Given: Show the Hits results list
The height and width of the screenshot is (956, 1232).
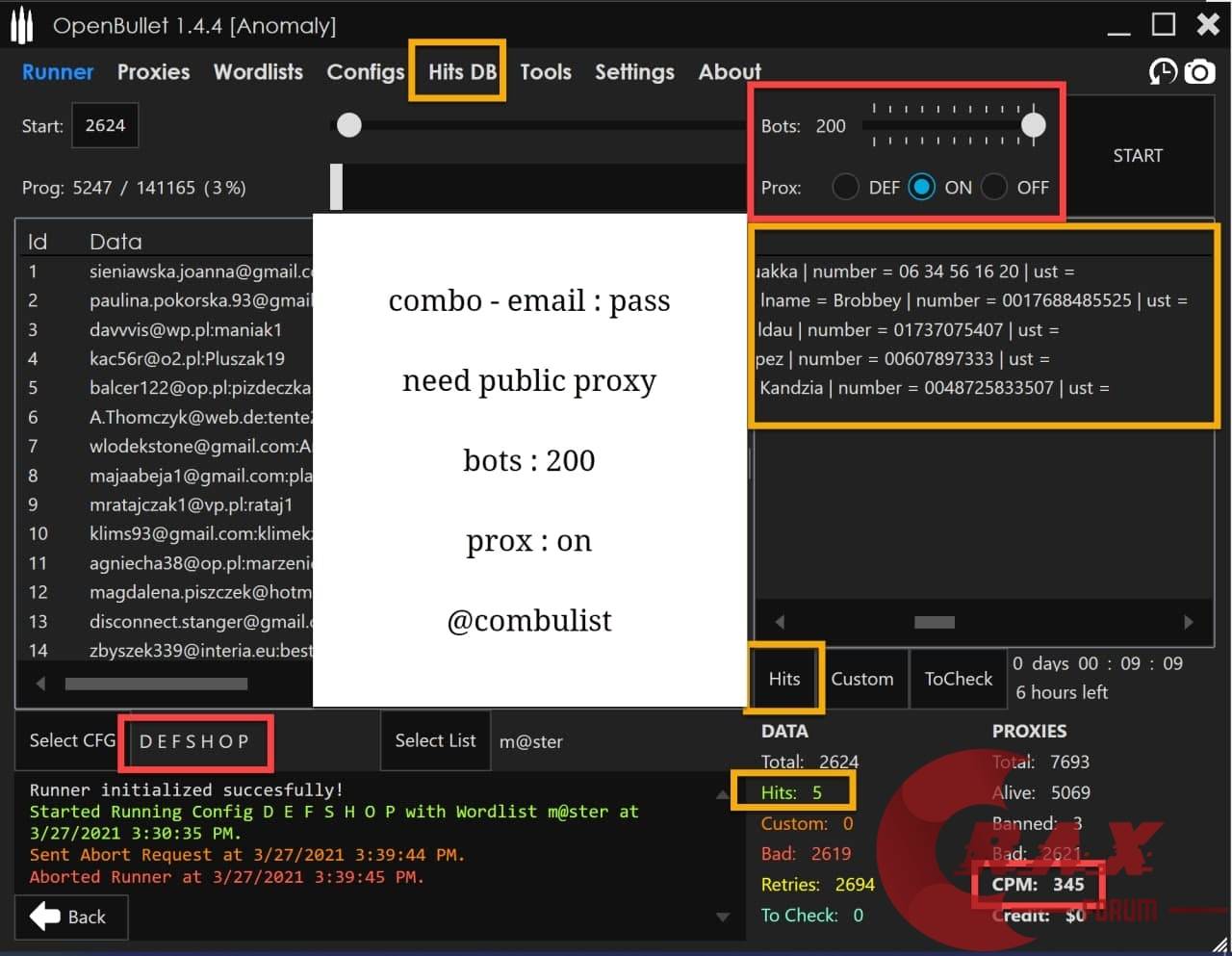Looking at the screenshot, I should tap(784, 679).
